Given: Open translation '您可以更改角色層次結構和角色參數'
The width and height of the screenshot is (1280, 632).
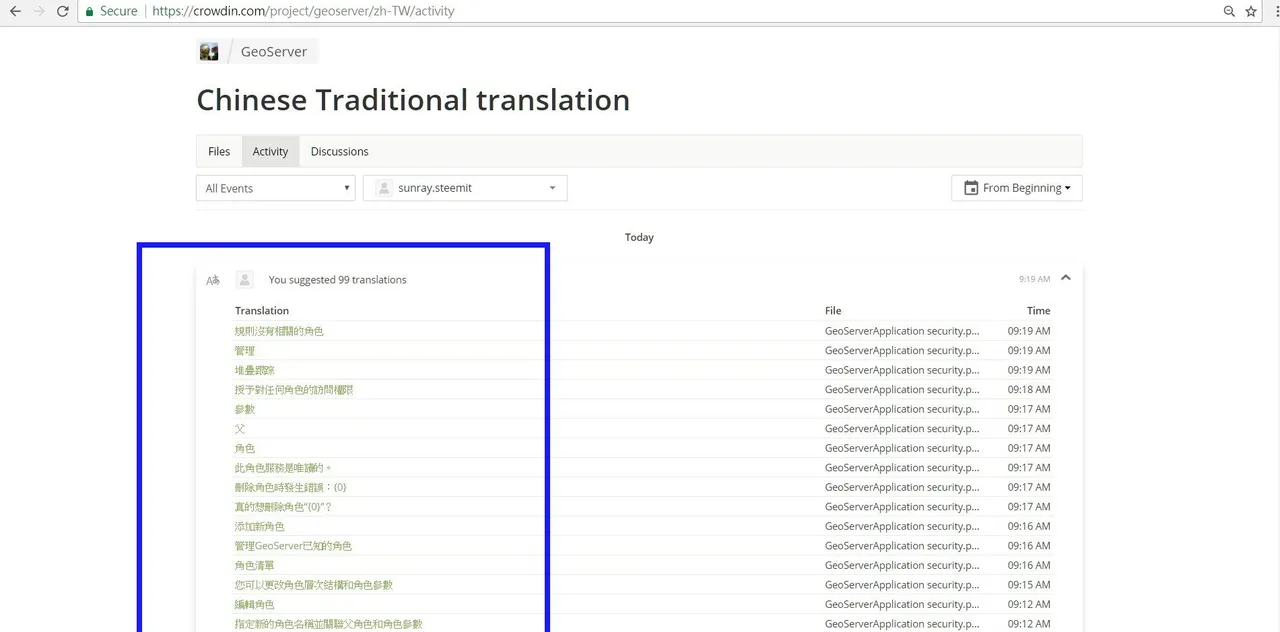Looking at the screenshot, I should (314, 585).
